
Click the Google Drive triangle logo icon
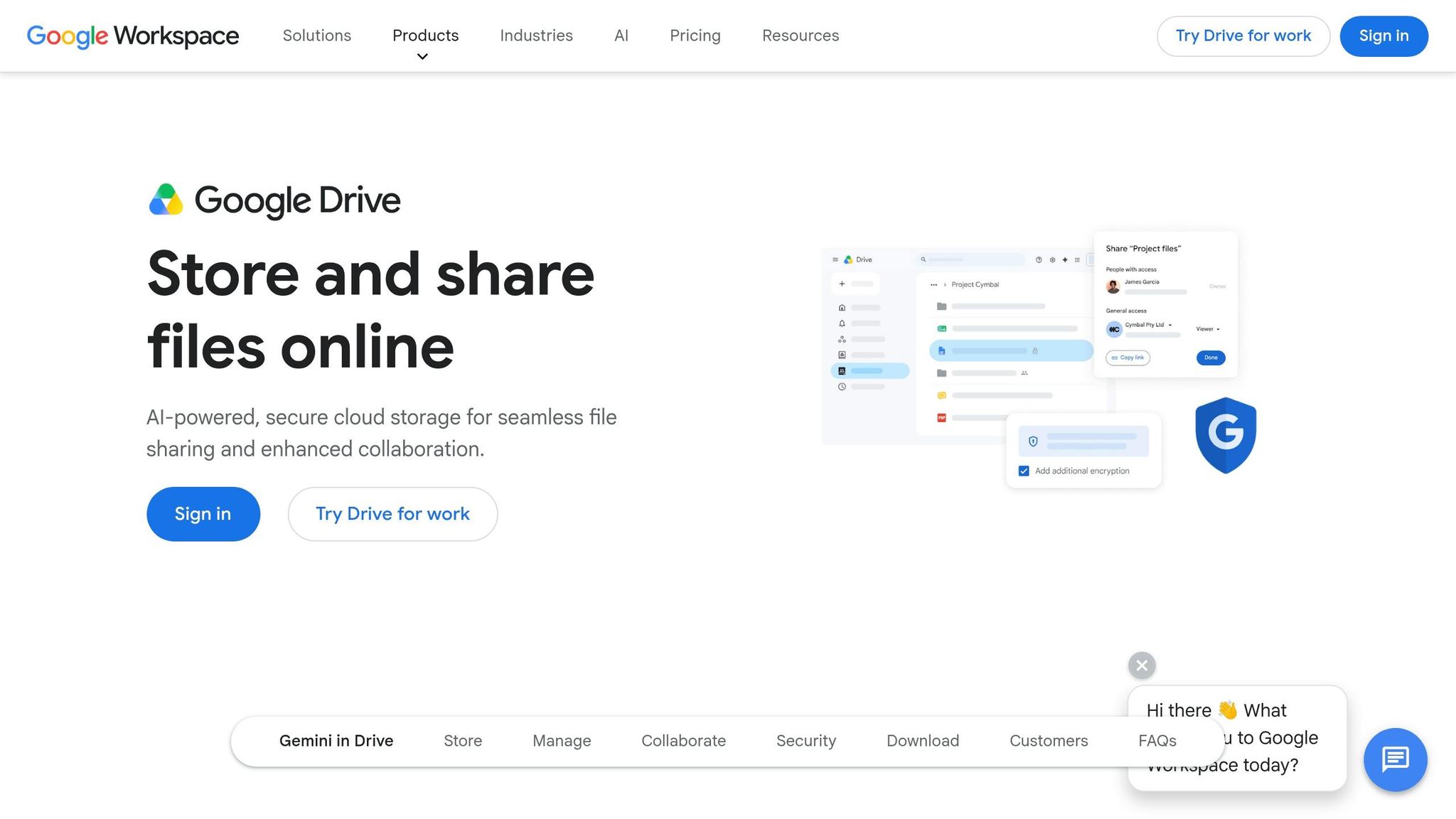166,200
